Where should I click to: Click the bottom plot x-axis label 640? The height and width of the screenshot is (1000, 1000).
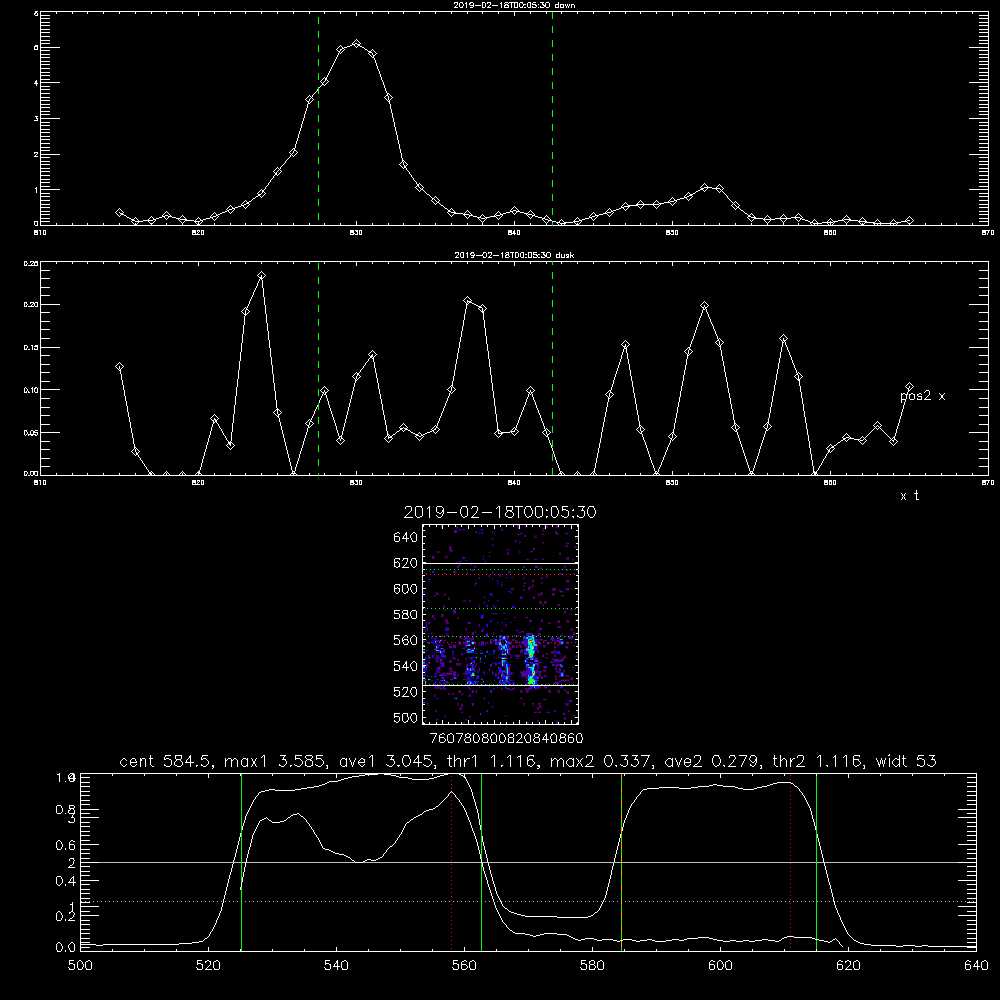(976, 966)
